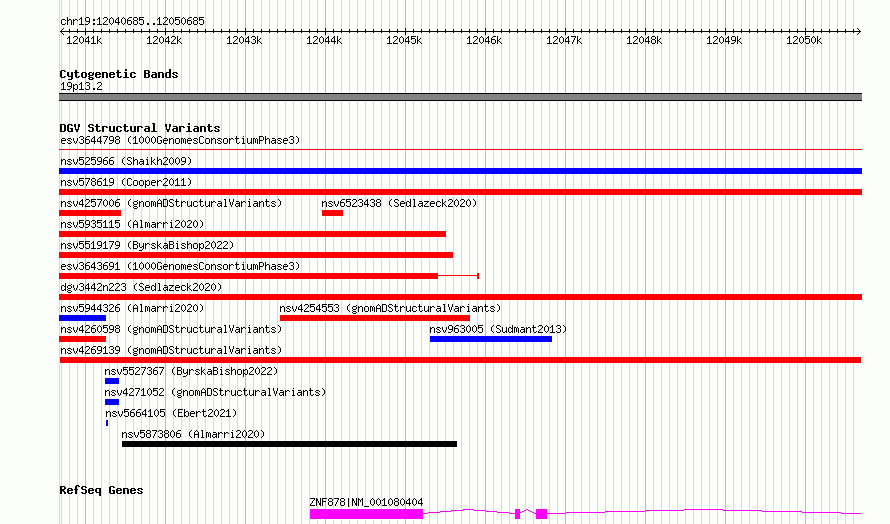Viewport: 890px width, 524px height.
Task: Open variant esv3644798 (1000GenomesConsortiumPhase3) label
Action: (x=180, y=140)
